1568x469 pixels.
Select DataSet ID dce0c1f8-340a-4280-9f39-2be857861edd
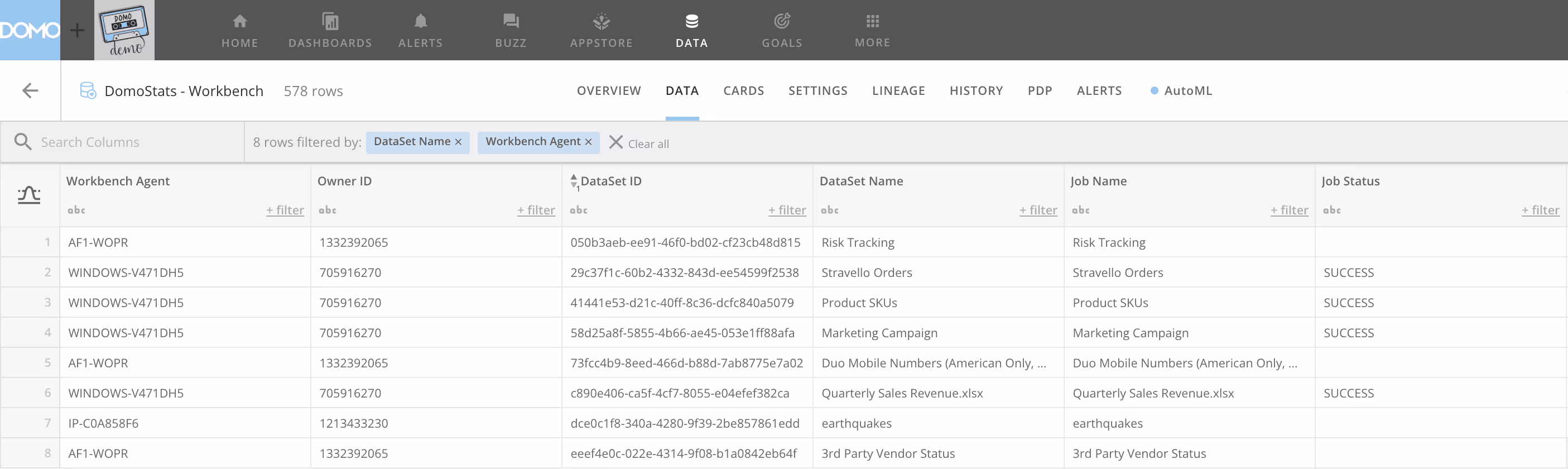click(x=687, y=423)
